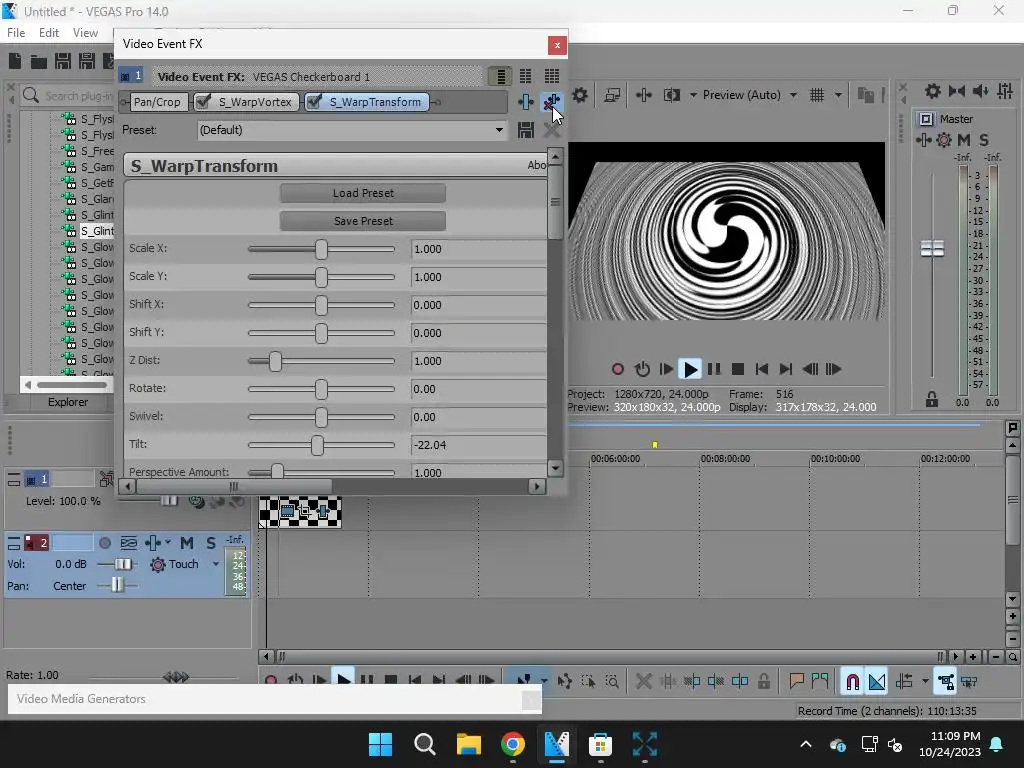The width and height of the screenshot is (1024, 768).
Task: Open the View menu
Action: pyautogui.click(x=85, y=33)
